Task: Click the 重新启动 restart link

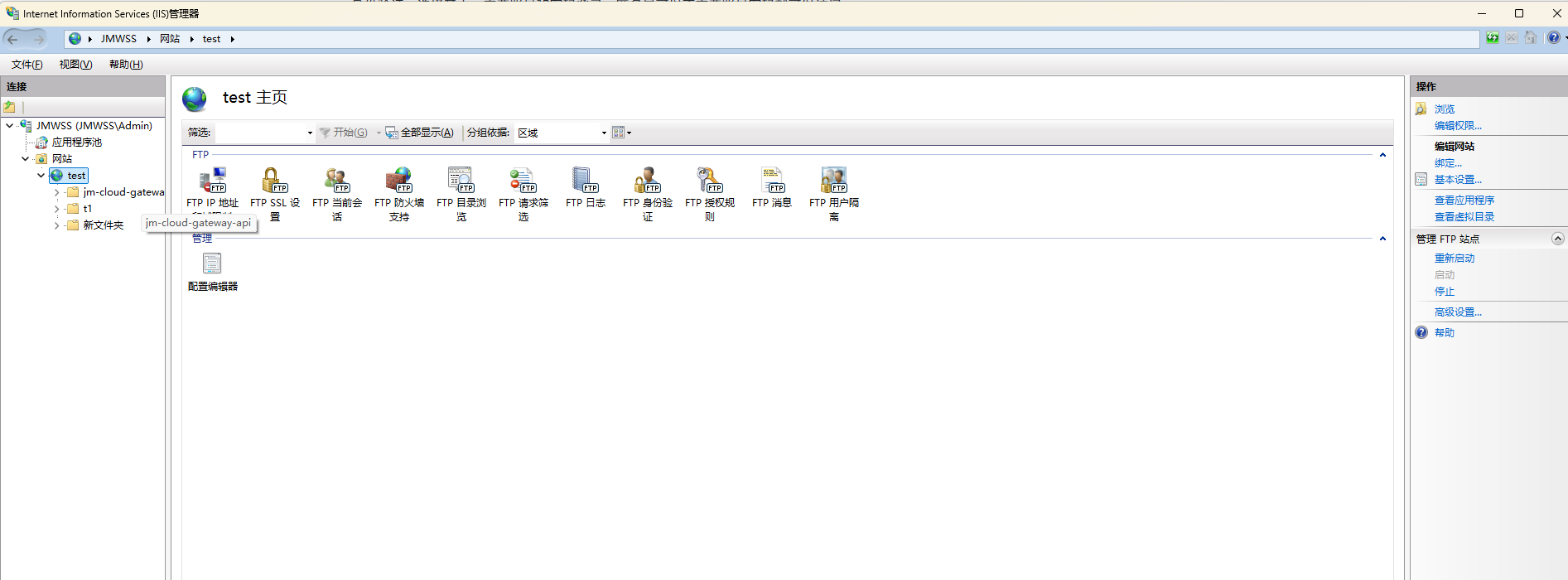Action: [1454, 259]
